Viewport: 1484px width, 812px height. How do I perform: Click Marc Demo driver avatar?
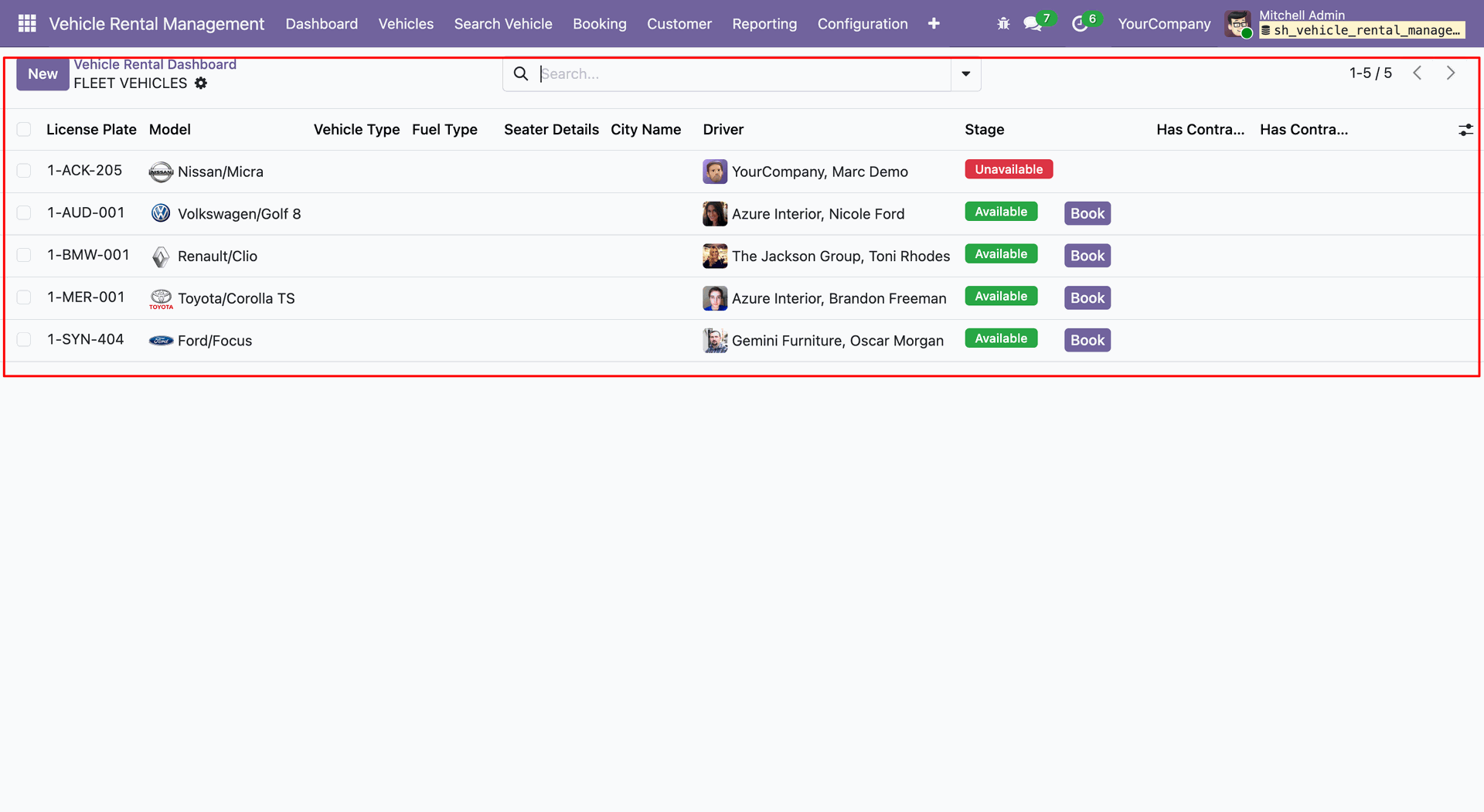click(x=715, y=172)
